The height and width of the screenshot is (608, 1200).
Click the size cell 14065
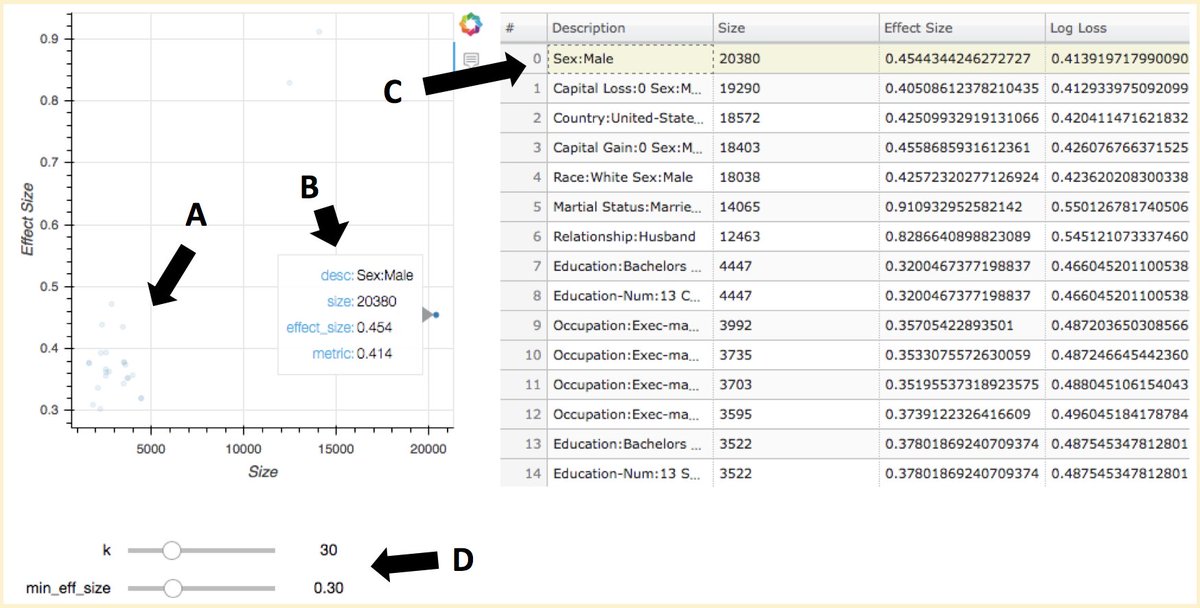pyautogui.click(x=795, y=207)
